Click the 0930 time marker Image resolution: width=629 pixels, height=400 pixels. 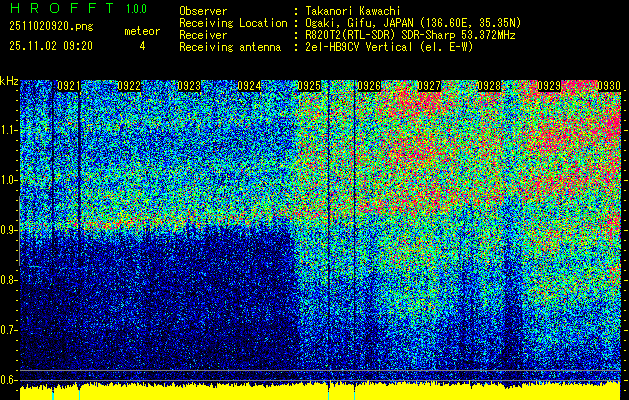coord(609,86)
